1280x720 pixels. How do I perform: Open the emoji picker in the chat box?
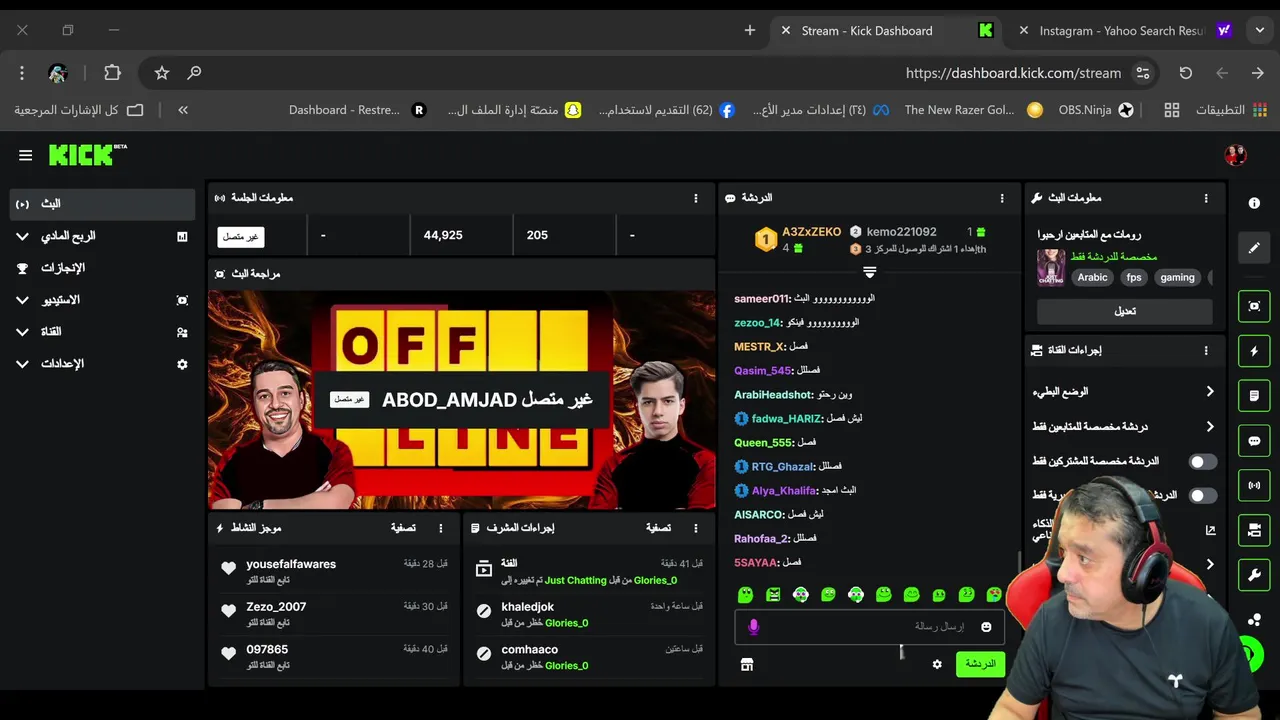point(986,627)
